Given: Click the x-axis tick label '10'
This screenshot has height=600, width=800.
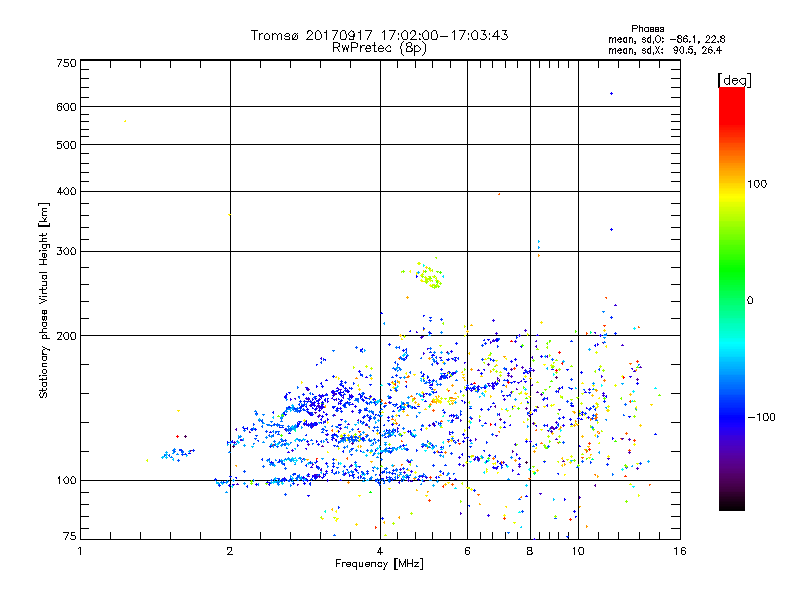Looking at the screenshot, I should 578,551.
